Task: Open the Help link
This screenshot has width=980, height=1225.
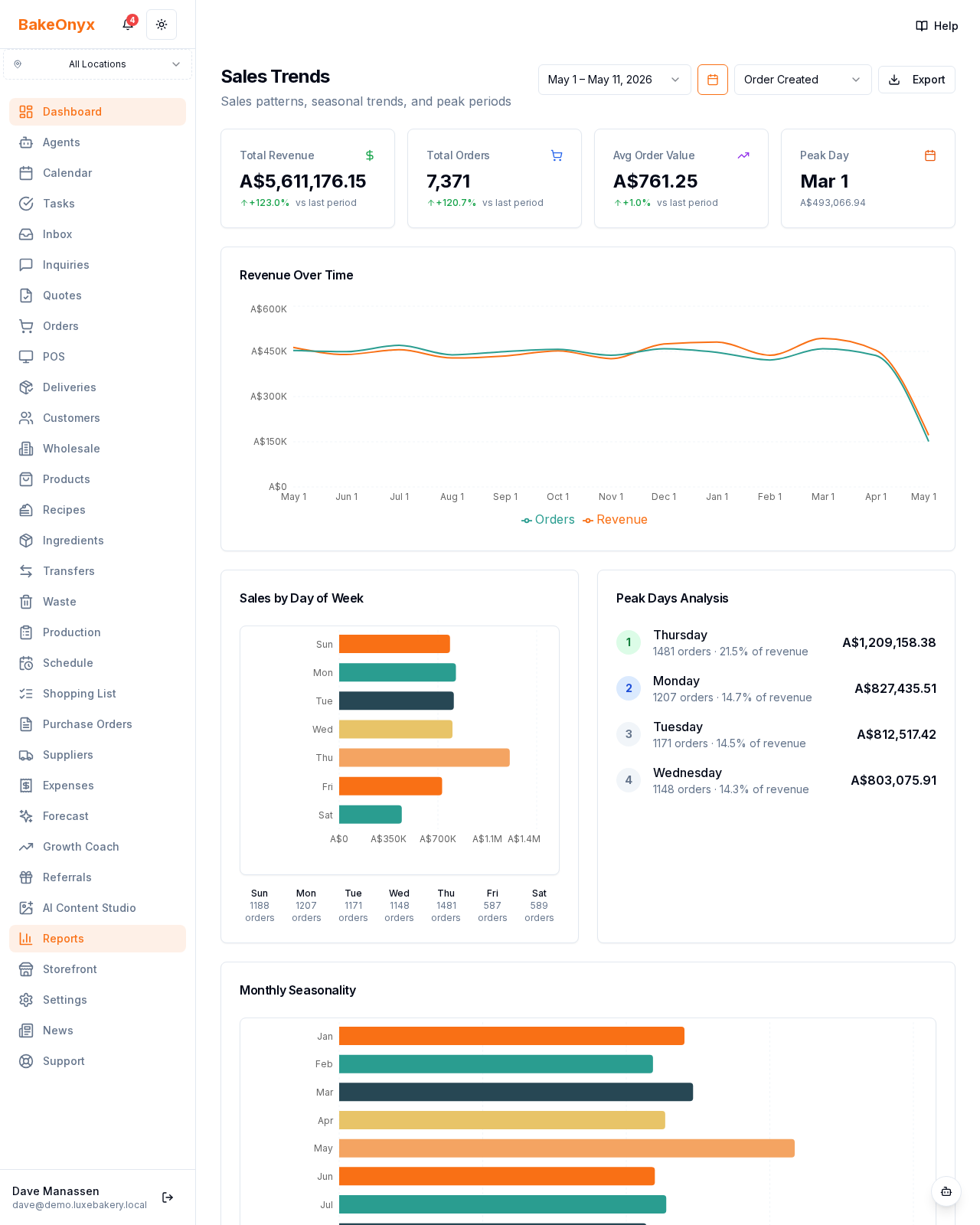Action: (936, 26)
